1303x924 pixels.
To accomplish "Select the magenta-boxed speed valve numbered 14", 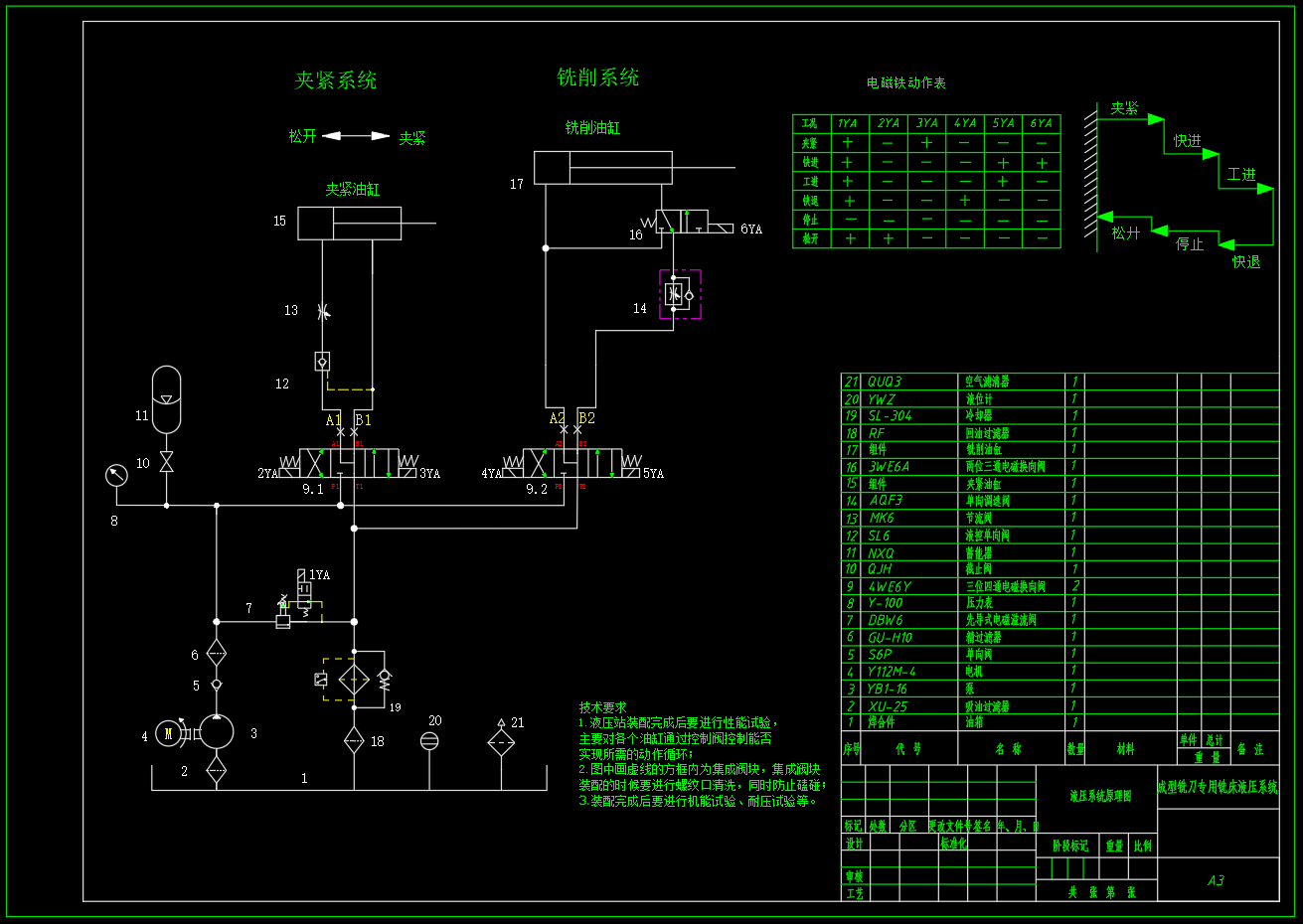I will click(x=680, y=294).
